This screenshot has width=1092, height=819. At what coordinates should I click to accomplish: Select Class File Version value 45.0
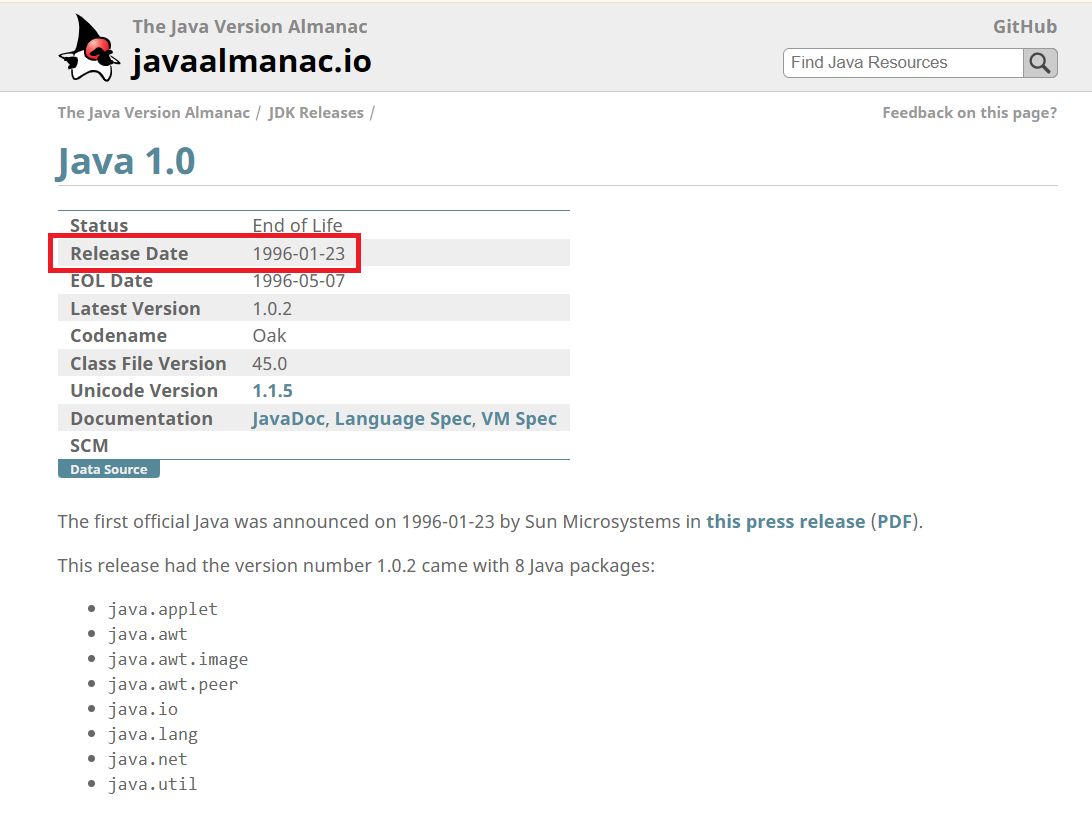270,364
